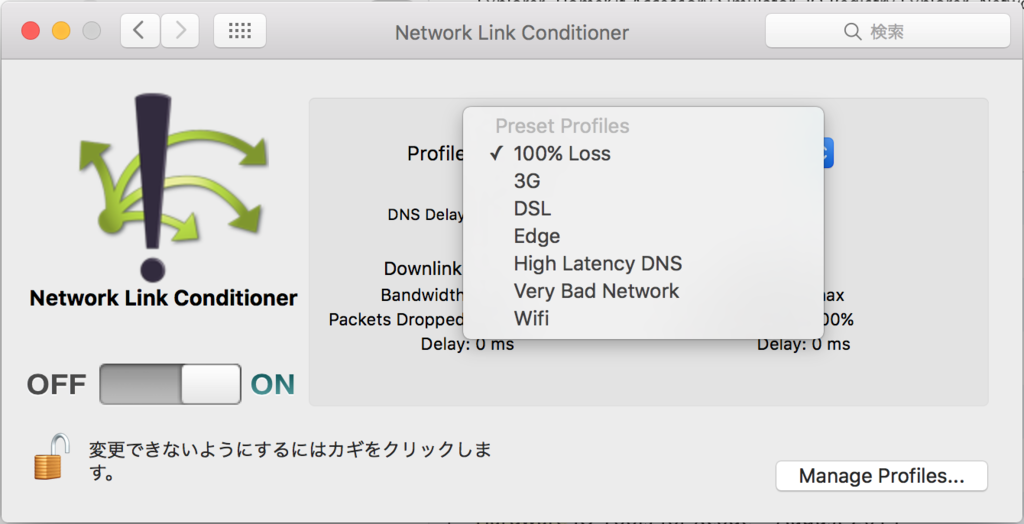Click the blue Profile dropdown arrows
The height and width of the screenshot is (524, 1024).
pos(828,153)
